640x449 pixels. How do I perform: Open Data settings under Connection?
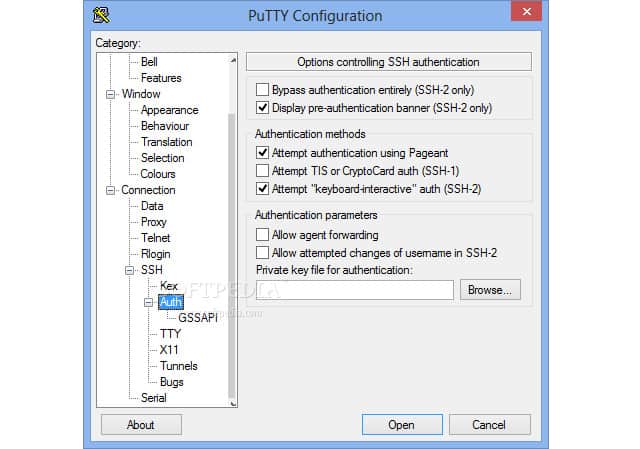coord(152,206)
